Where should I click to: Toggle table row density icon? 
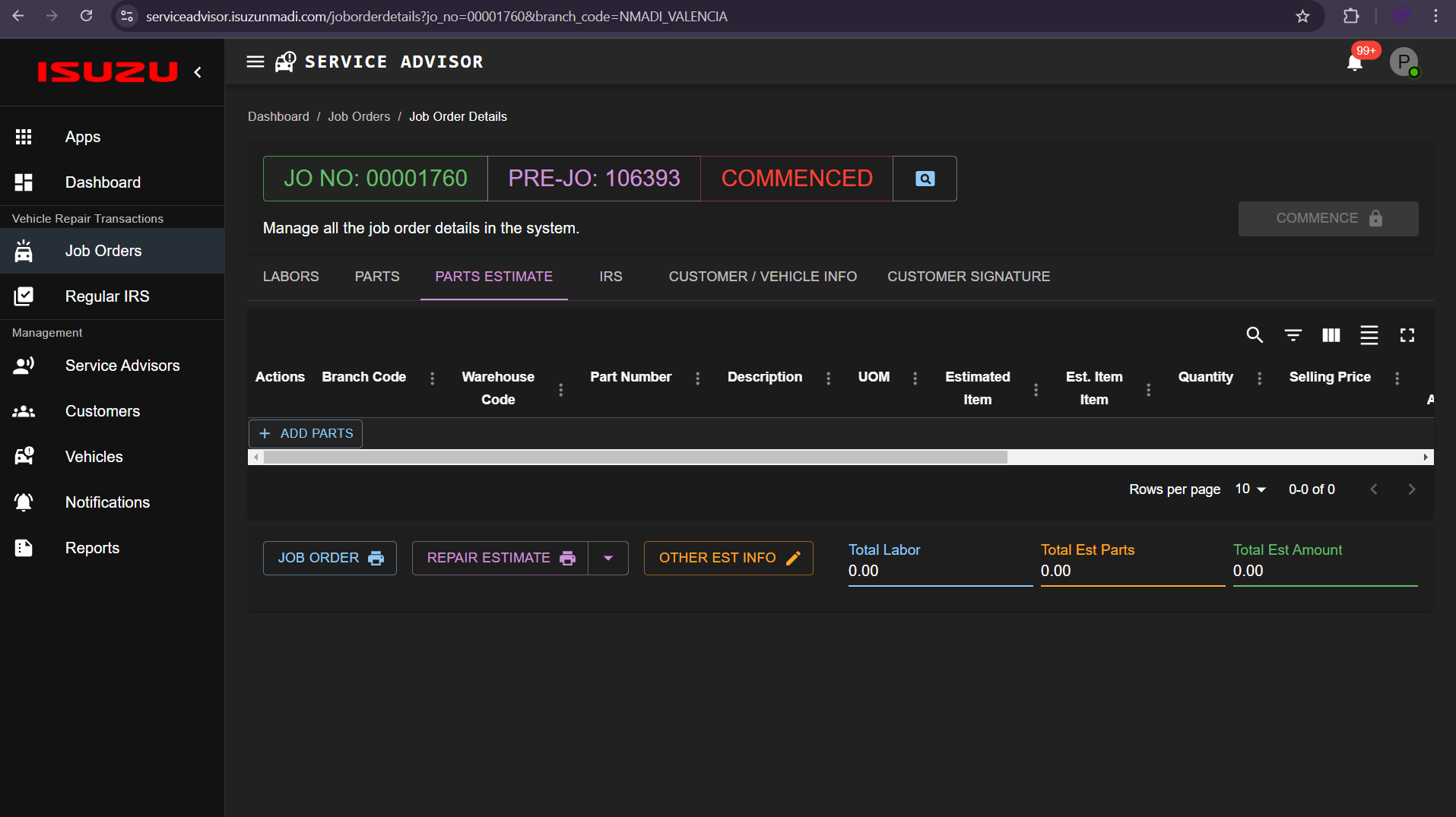[1369, 335]
